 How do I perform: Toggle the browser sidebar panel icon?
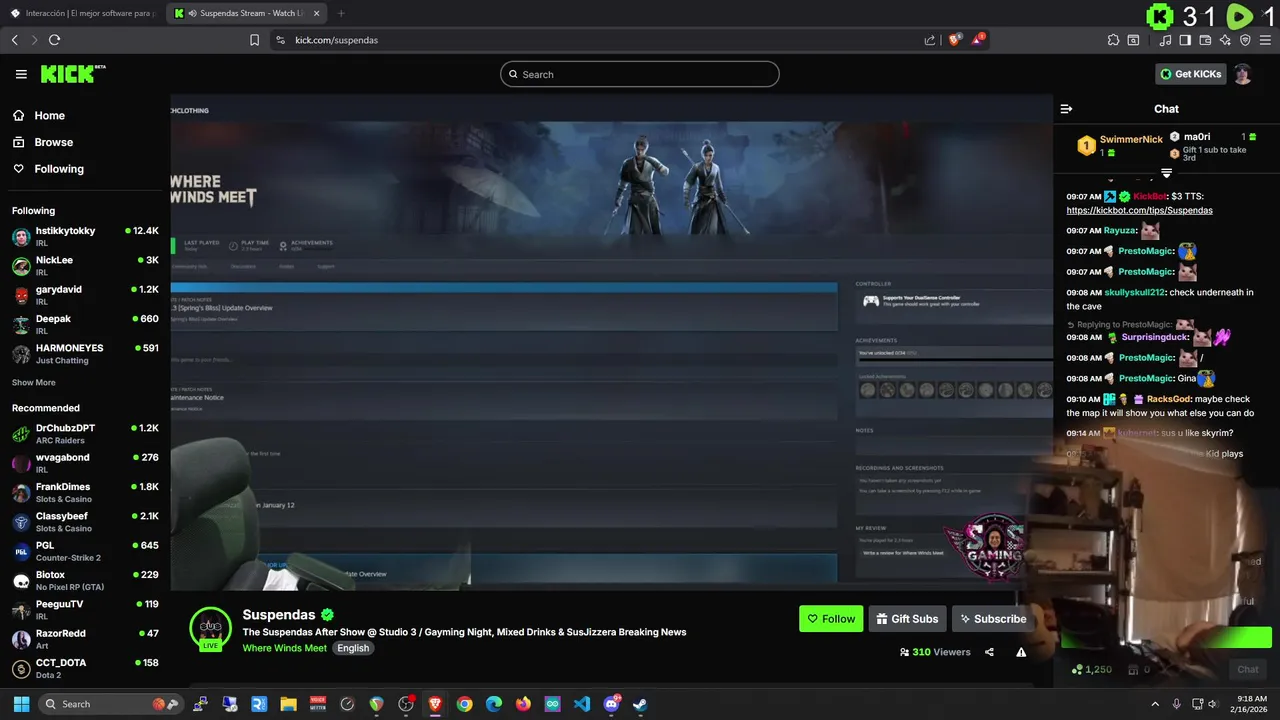(1185, 40)
